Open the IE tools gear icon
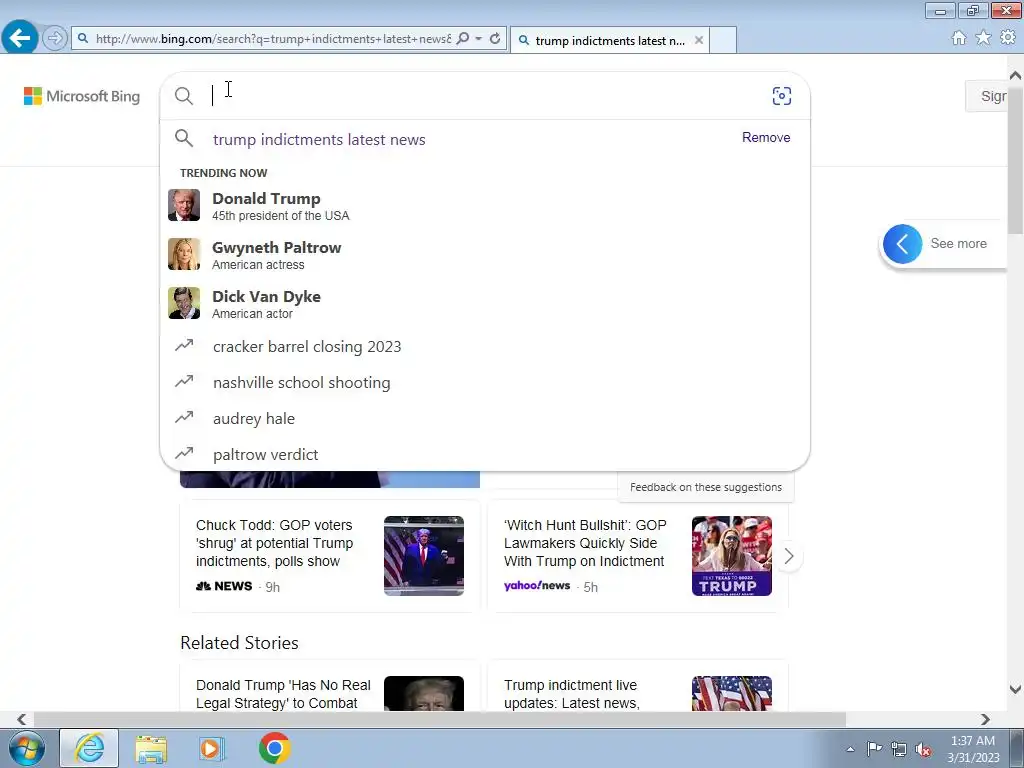 pos(1008,38)
